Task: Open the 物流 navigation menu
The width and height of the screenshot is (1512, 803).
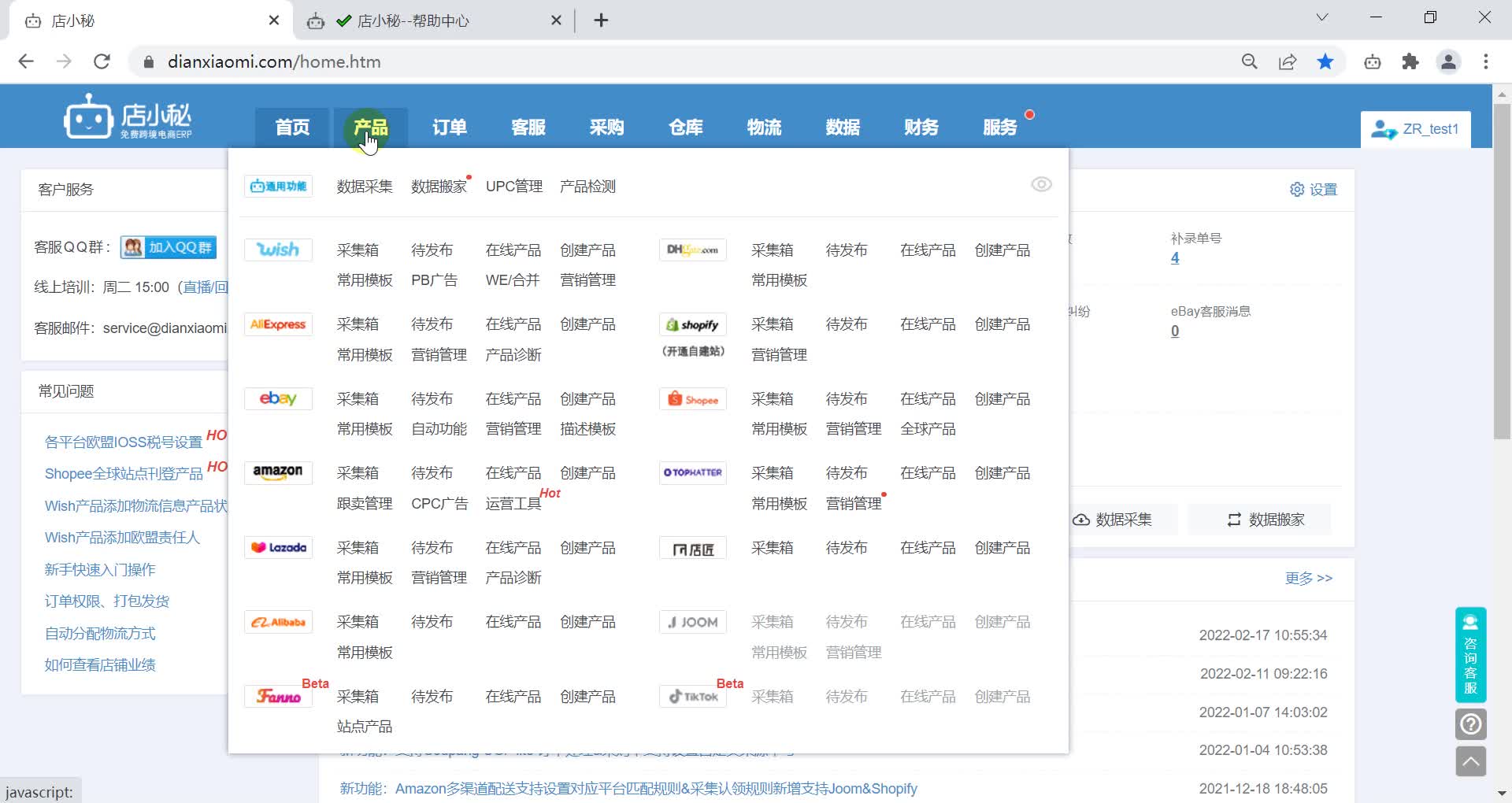Action: (765, 128)
